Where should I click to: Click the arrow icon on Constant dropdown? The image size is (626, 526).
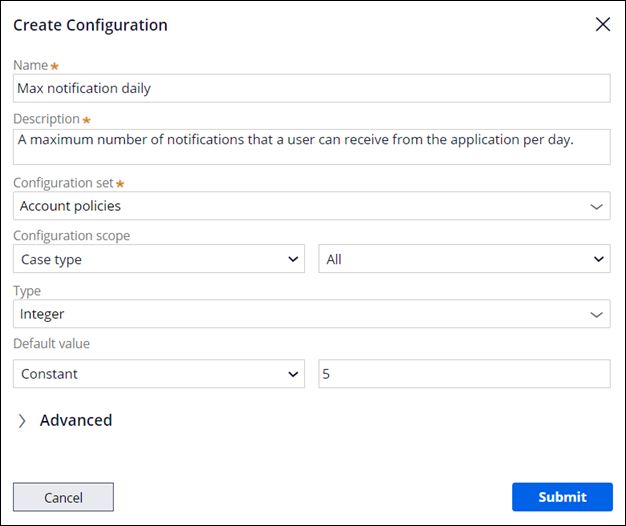point(293,374)
